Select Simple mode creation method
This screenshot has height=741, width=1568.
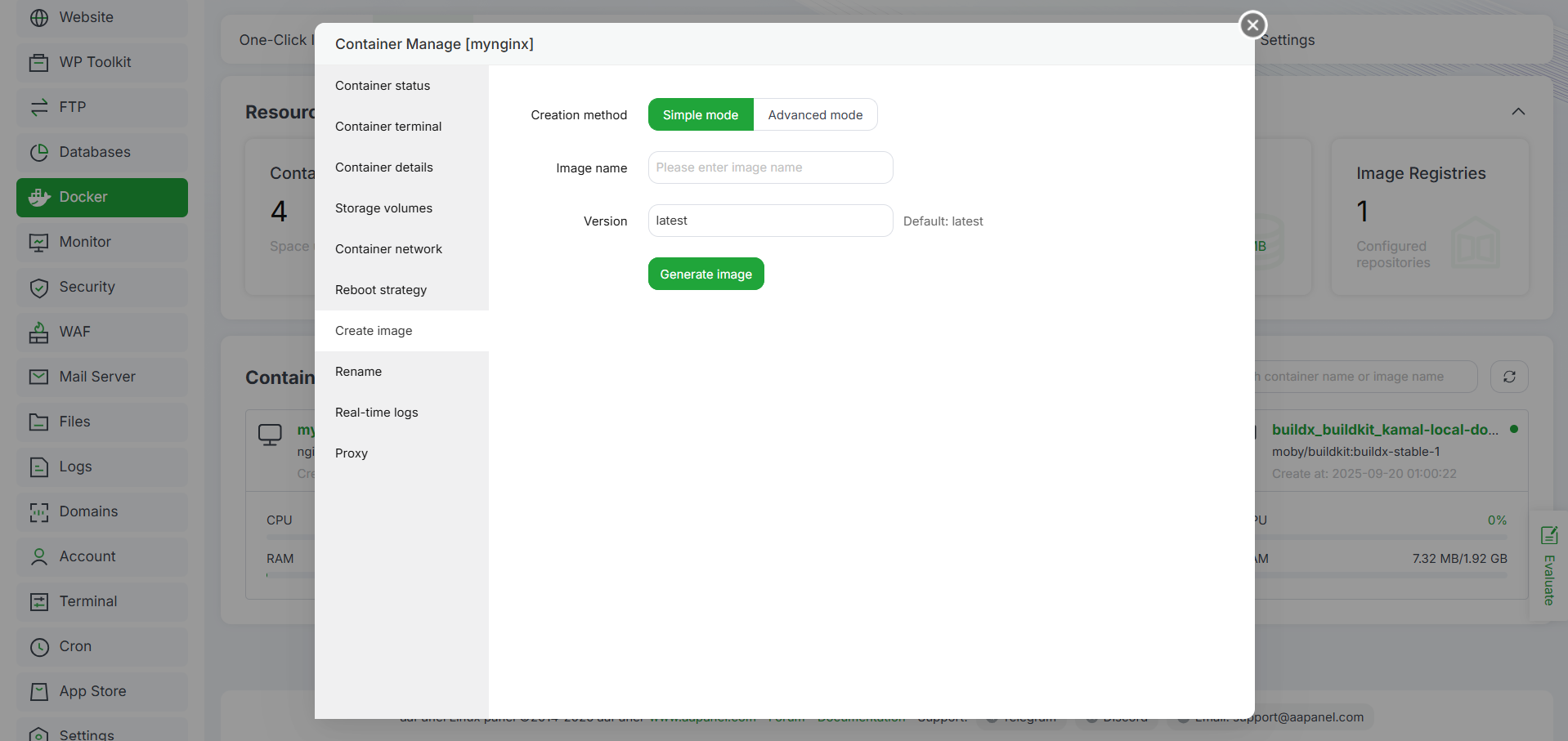point(701,114)
